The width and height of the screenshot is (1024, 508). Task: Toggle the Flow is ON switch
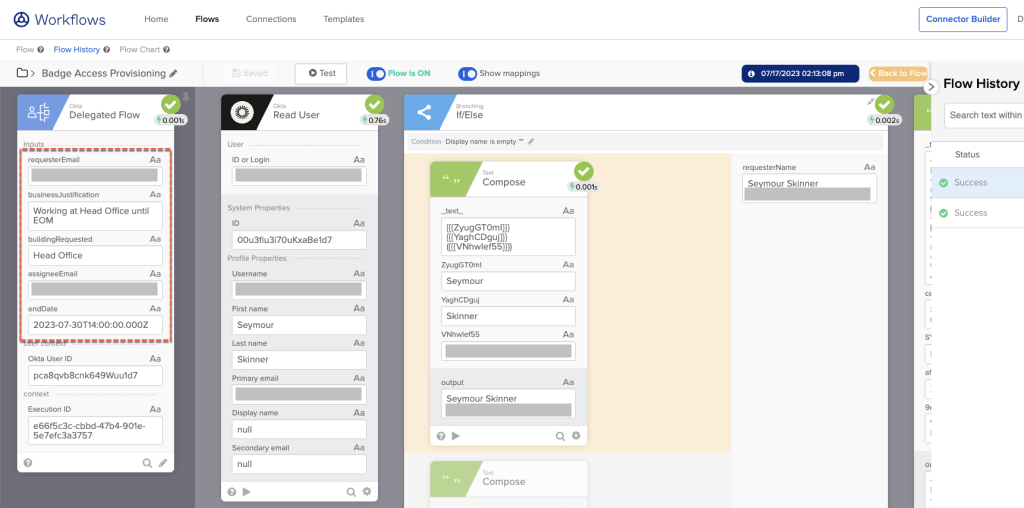pyautogui.click(x=377, y=73)
